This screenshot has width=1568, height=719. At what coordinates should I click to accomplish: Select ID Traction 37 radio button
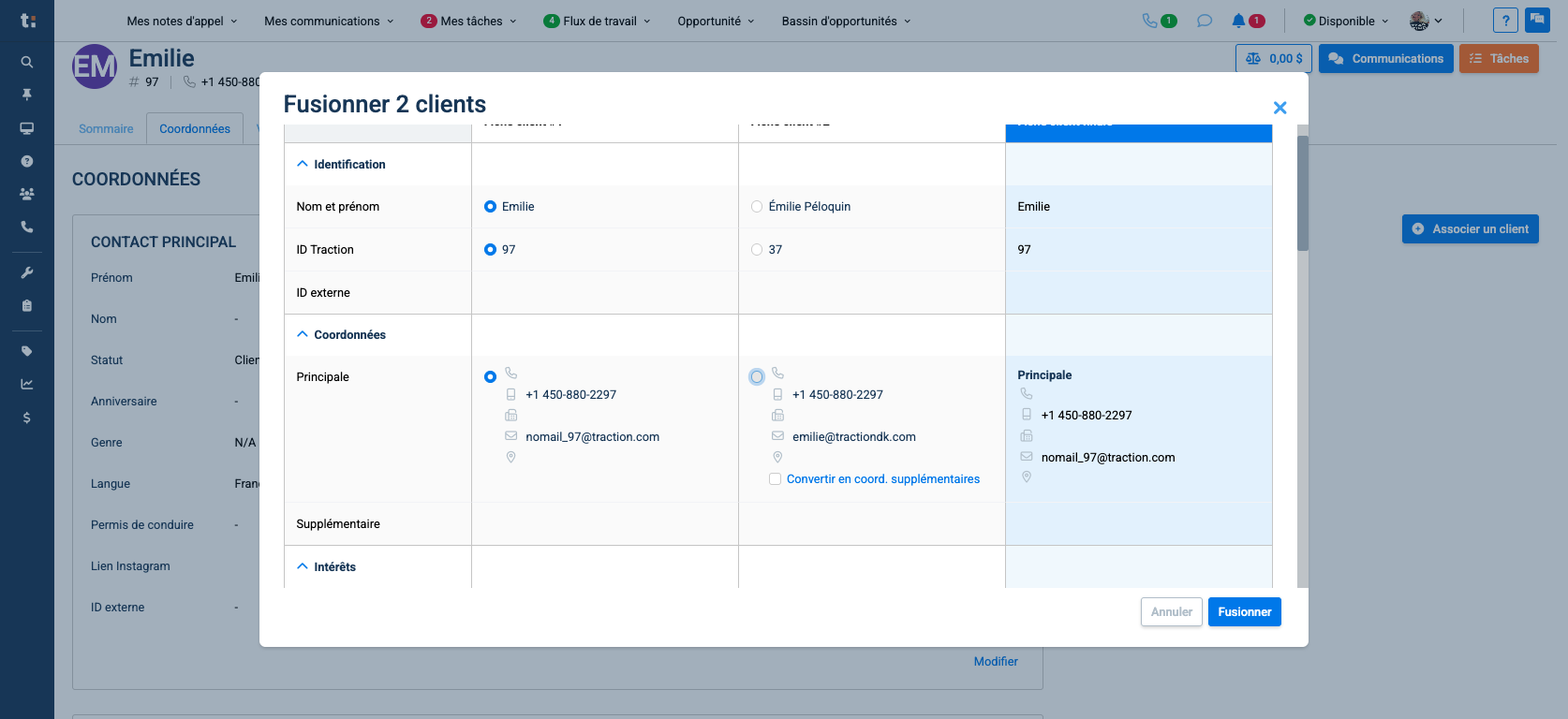click(x=757, y=250)
